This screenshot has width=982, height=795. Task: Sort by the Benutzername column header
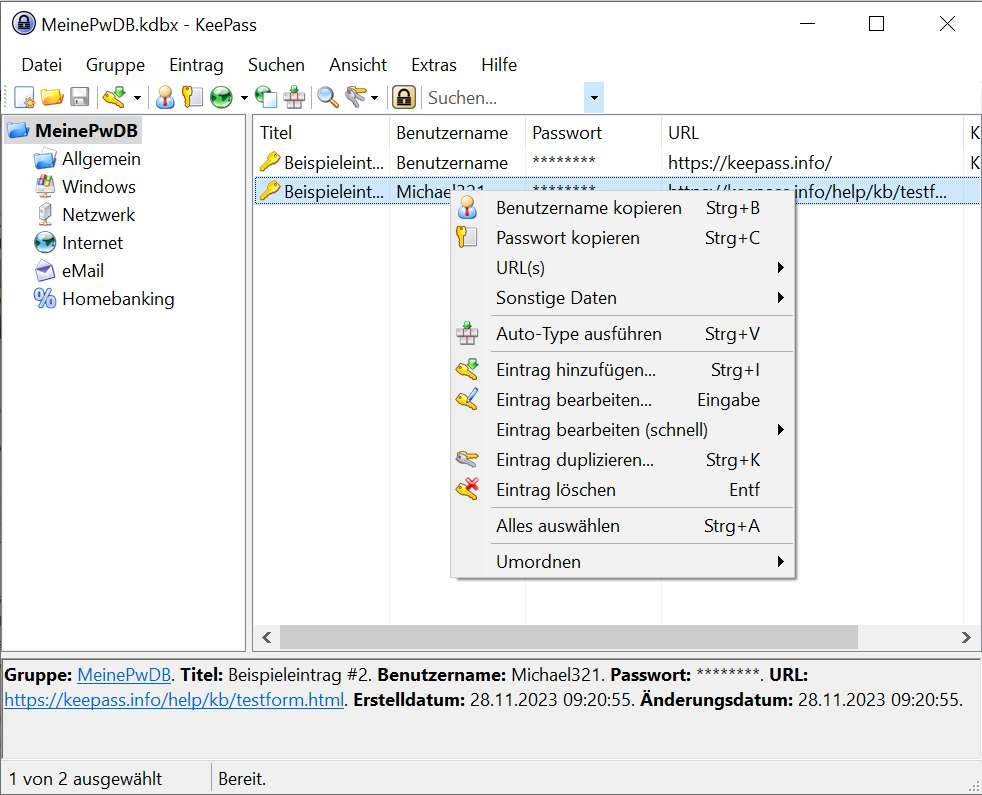tap(457, 133)
